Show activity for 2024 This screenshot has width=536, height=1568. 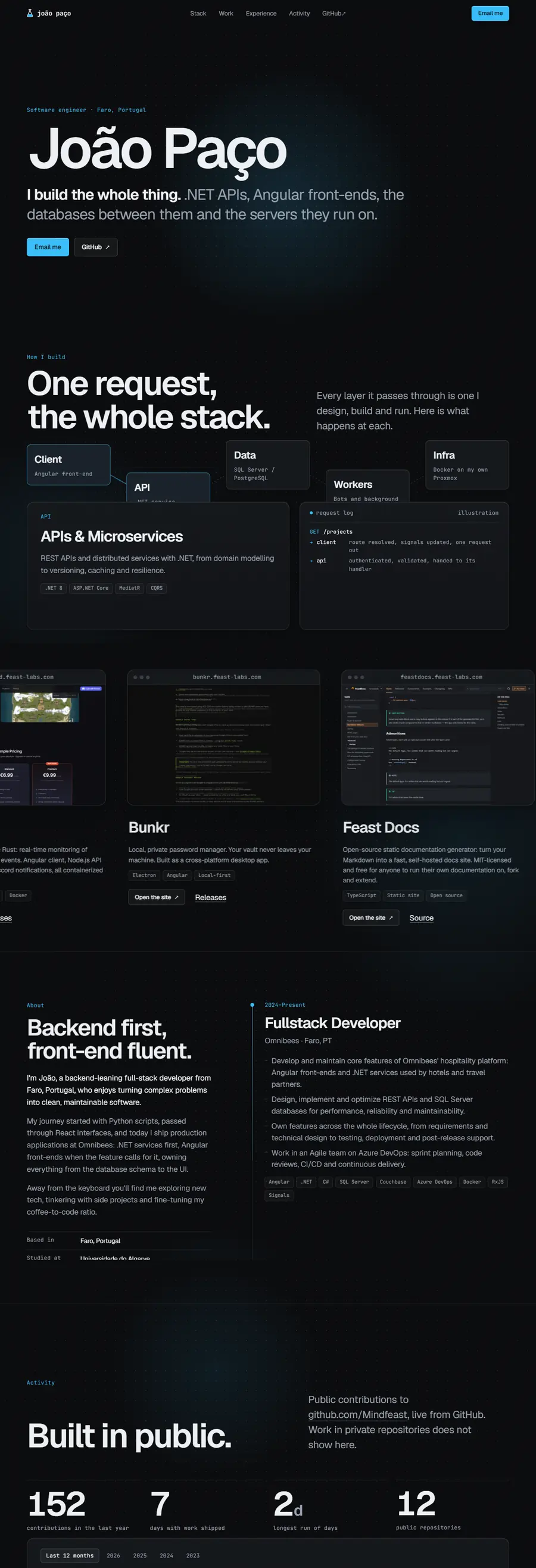(166, 1555)
